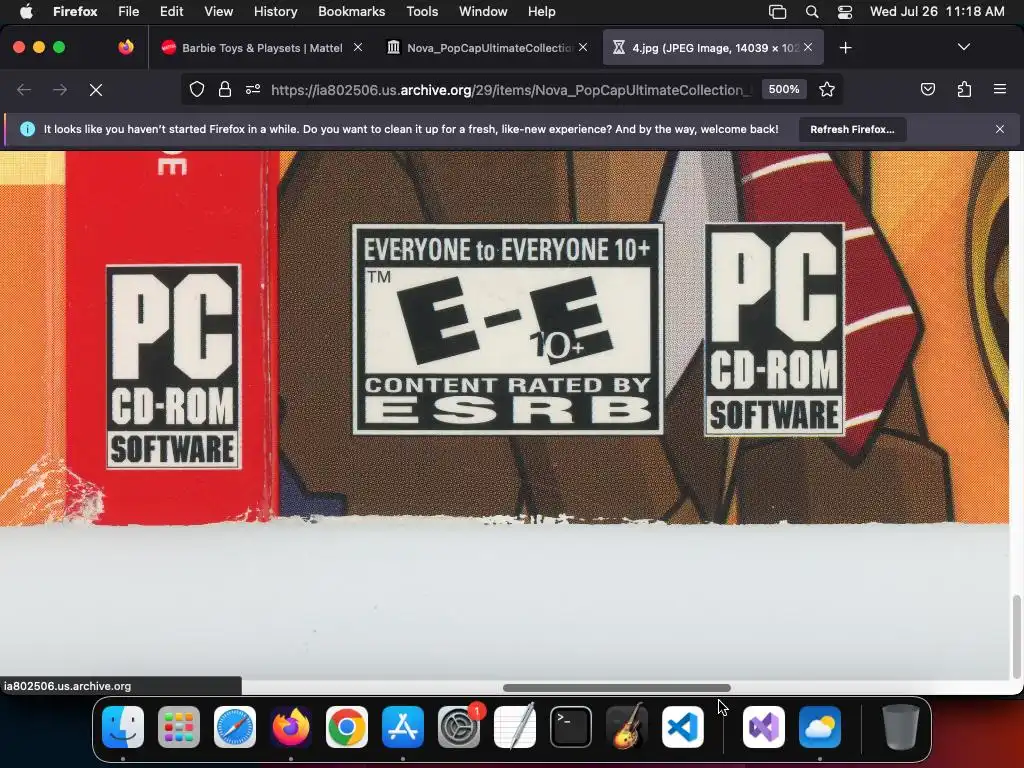The image size is (1024, 768).
Task: Dismiss the Firefox refresh notification bar
Action: 999,129
